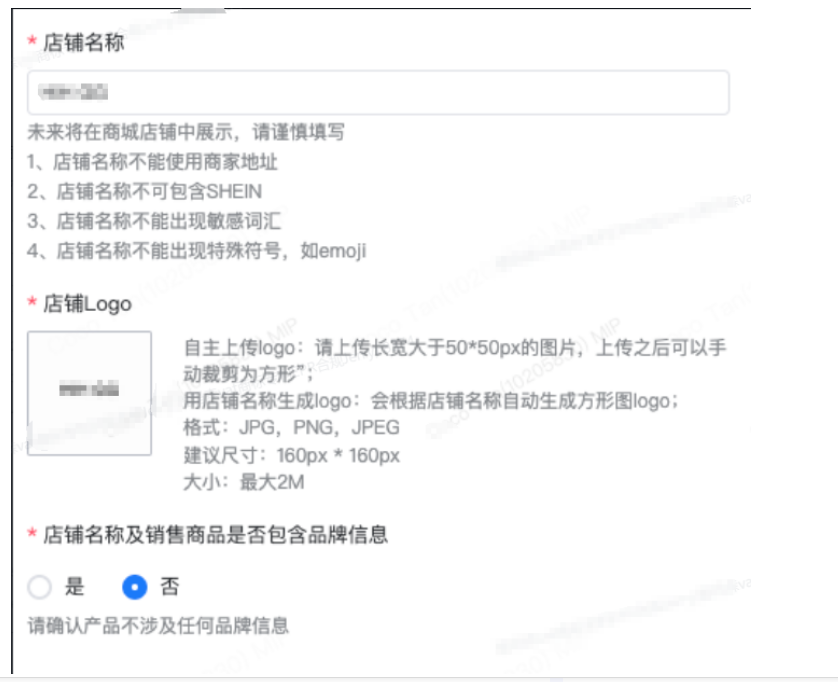The image size is (838, 682).
Task: Click the red asterisk beside 店铺名称
Action: [32, 40]
